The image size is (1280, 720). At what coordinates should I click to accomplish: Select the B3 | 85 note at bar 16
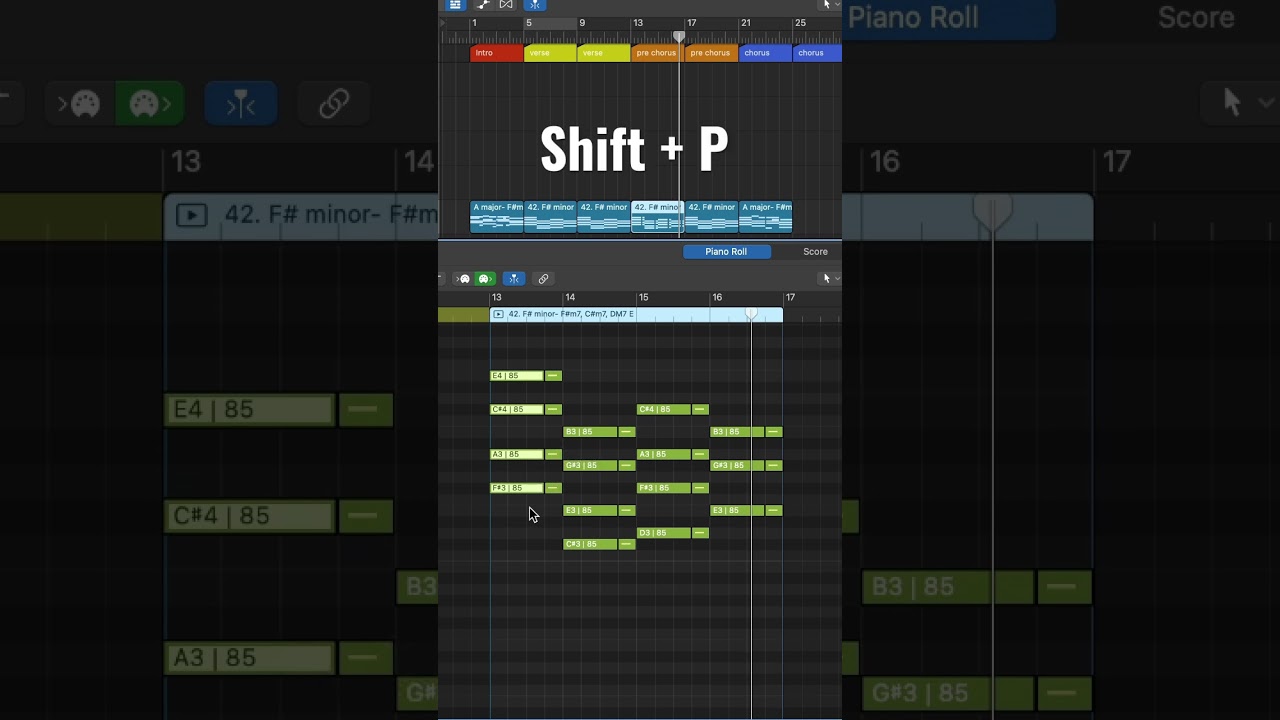(737, 432)
